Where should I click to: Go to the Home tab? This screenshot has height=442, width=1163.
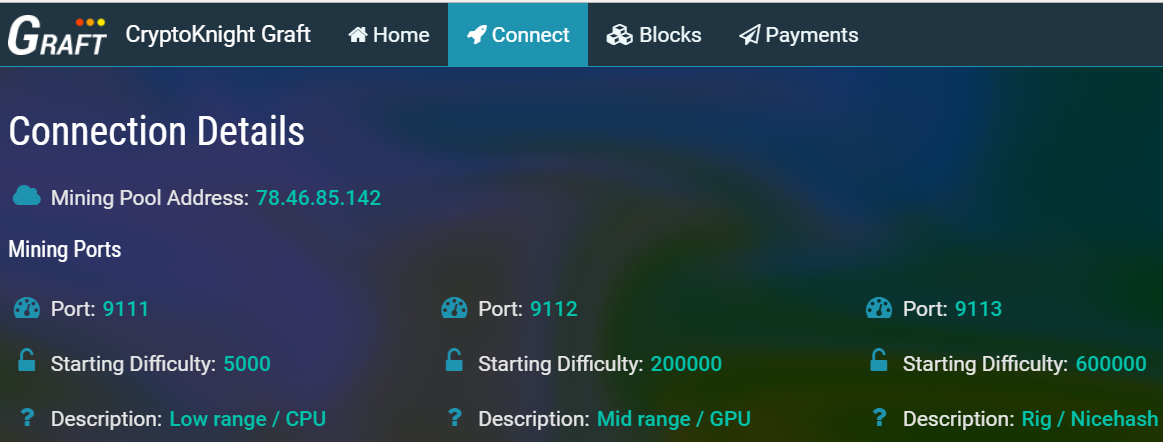pyautogui.click(x=388, y=35)
